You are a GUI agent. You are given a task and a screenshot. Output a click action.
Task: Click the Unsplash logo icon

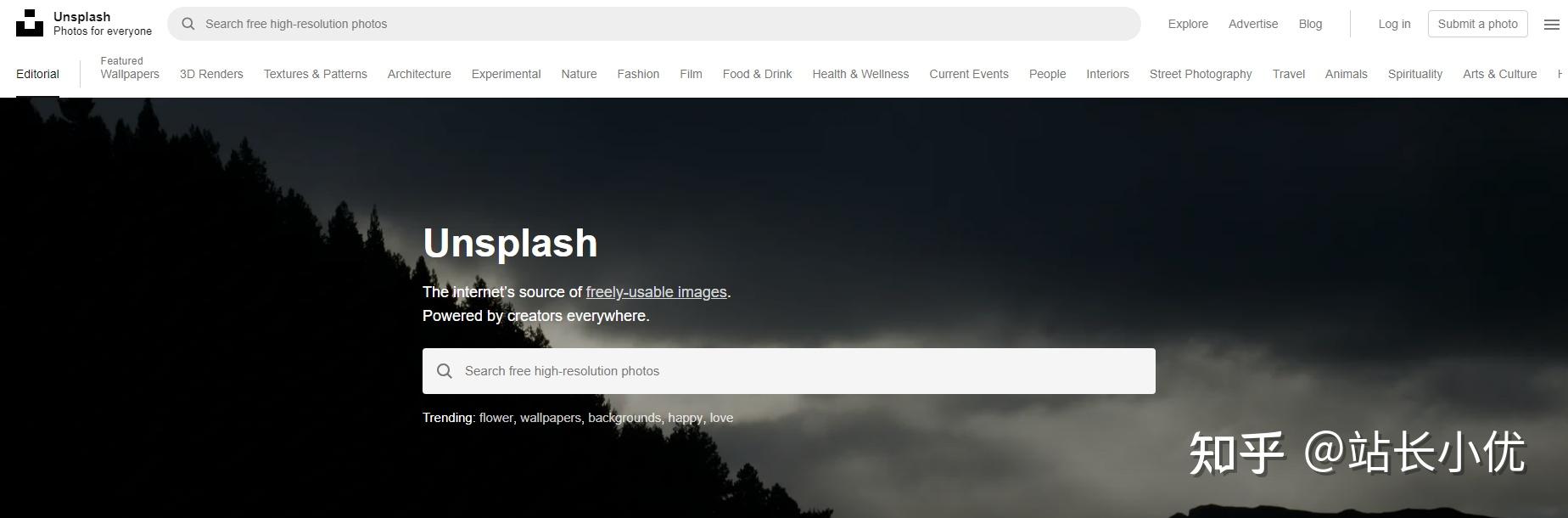click(x=30, y=24)
